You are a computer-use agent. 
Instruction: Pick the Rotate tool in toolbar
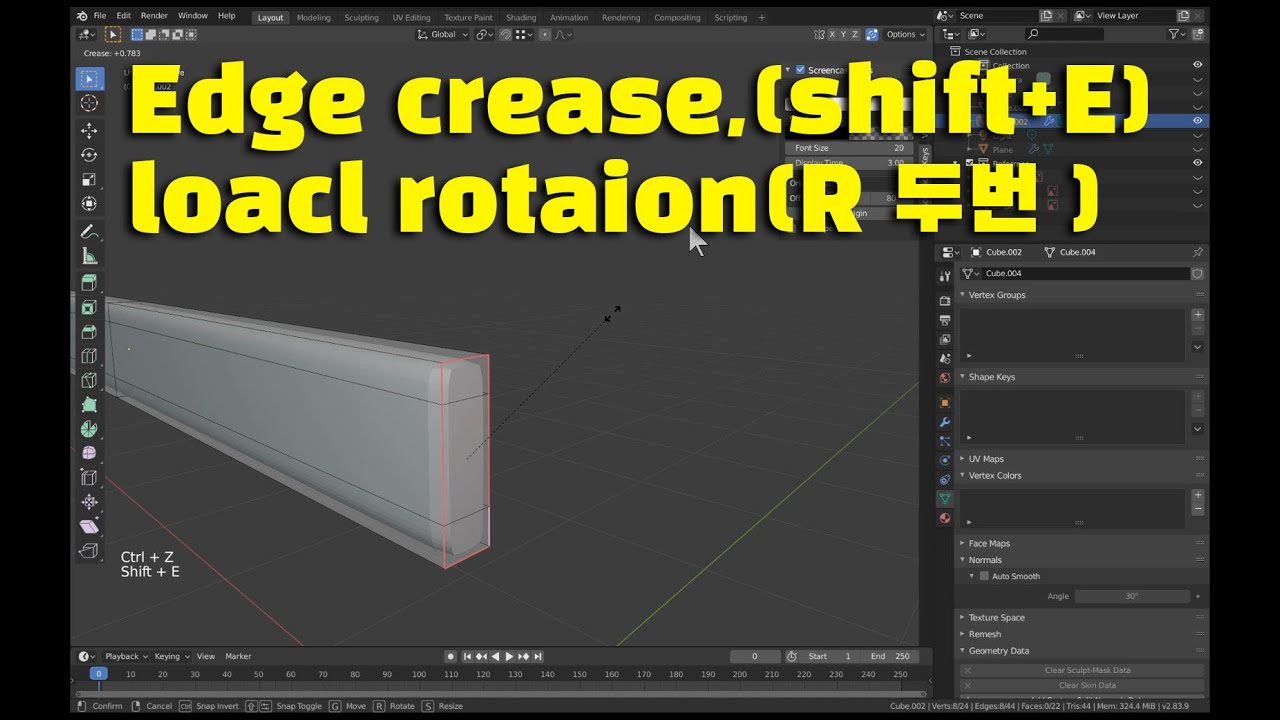[90, 155]
